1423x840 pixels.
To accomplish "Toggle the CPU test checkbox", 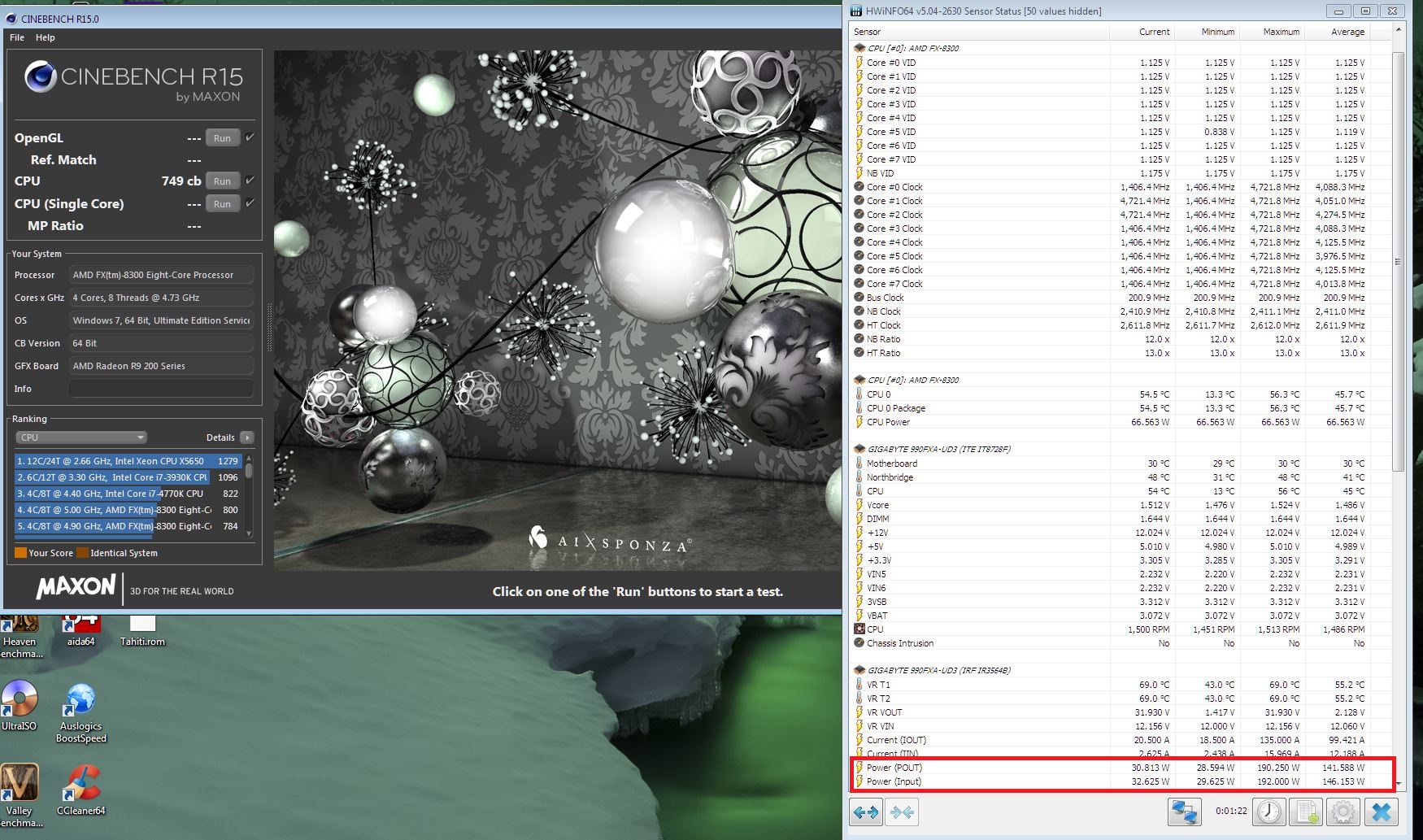I will 250,180.
